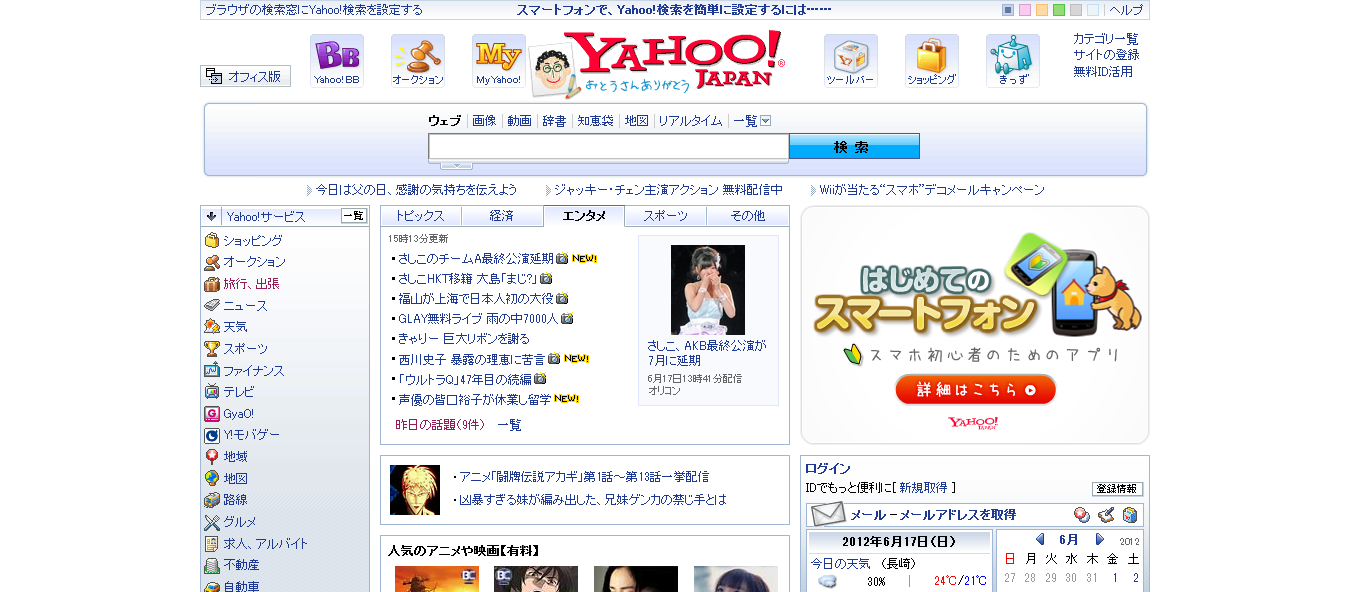The image size is (1349, 592).
Task: Click the Office version (オフィス版) button
Action: point(245,76)
